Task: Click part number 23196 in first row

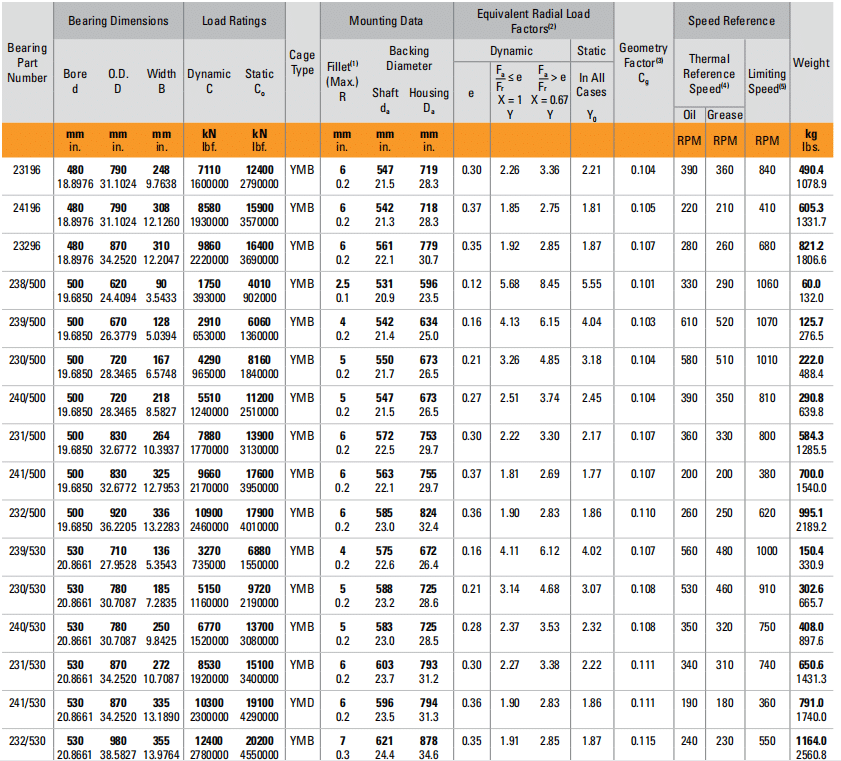Action: point(27,170)
